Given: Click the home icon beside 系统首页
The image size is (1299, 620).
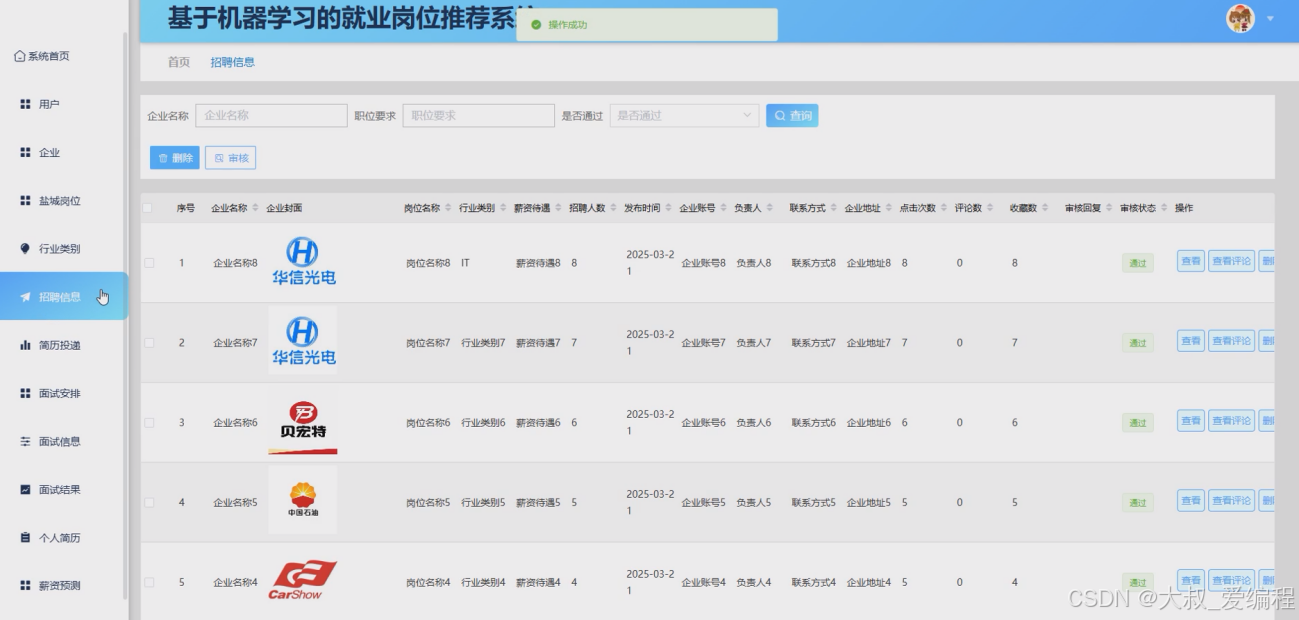Looking at the screenshot, I should (x=20, y=56).
